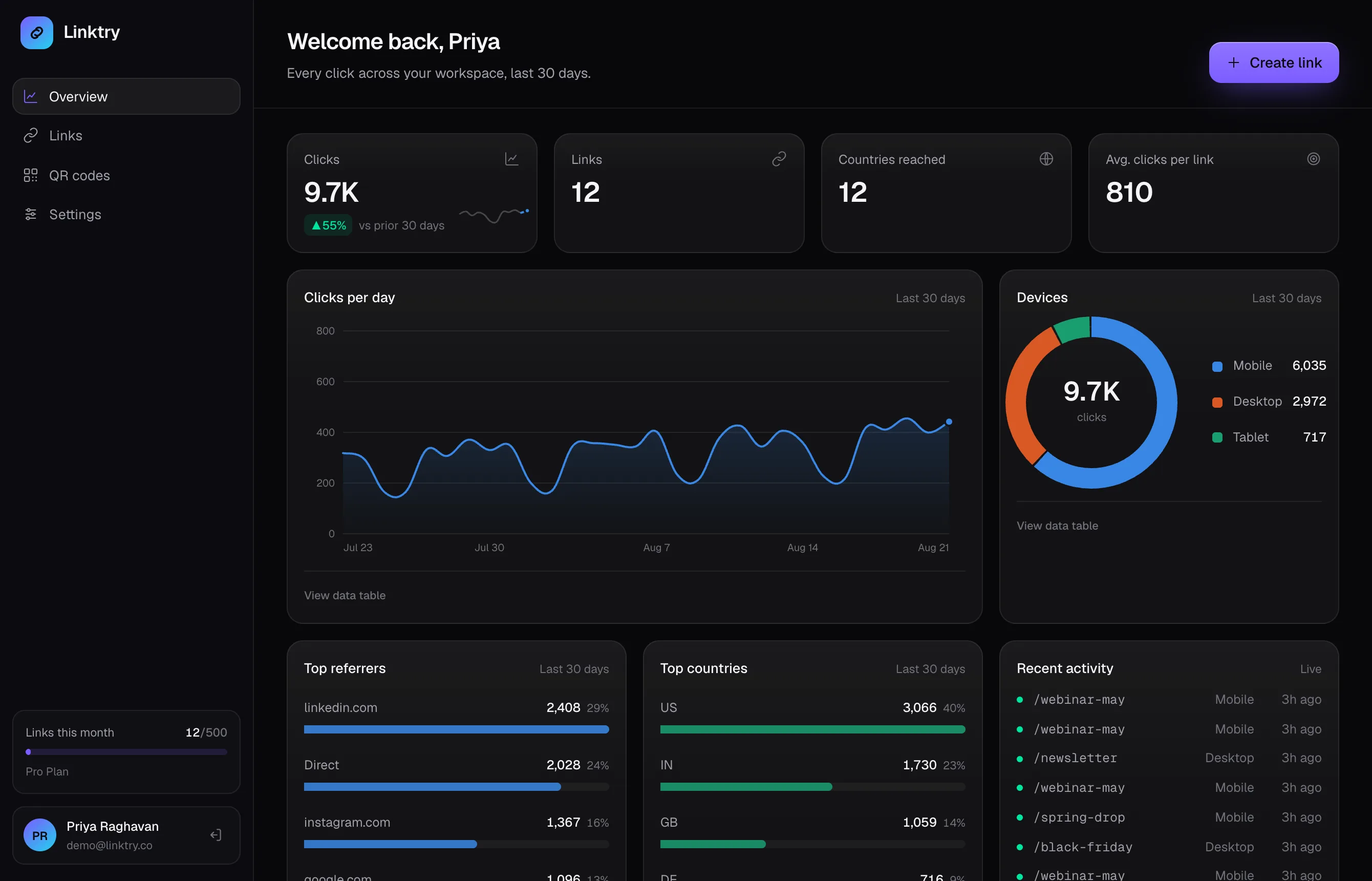The image size is (1372, 881).
Task: Click the globe icon on Countries reached card
Action: [1046, 159]
